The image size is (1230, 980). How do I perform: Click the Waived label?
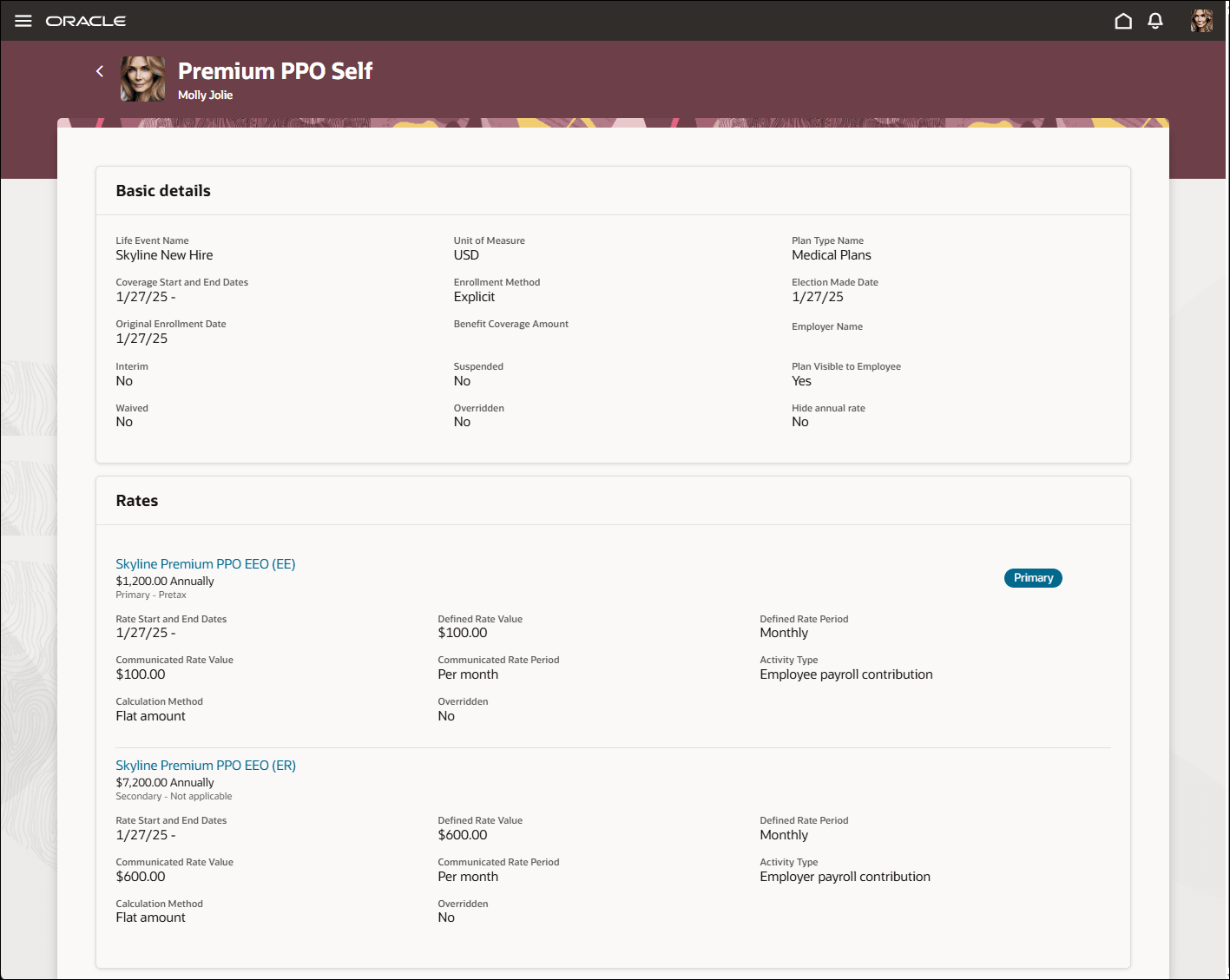click(x=132, y=408)
